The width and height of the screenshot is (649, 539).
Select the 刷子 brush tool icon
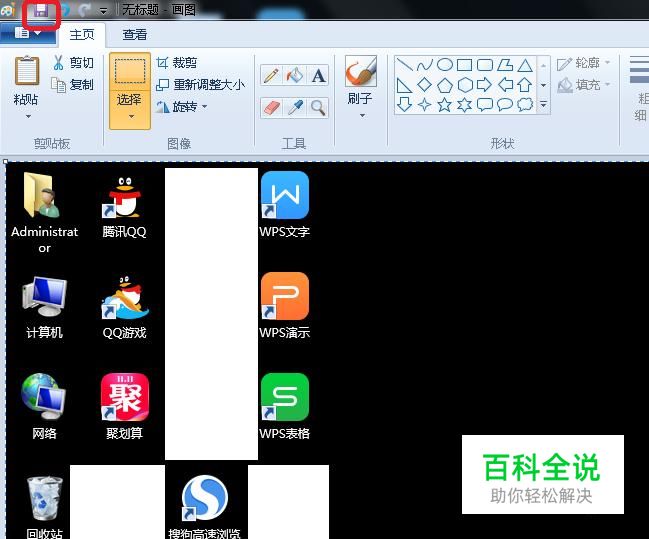click(361, 70)
